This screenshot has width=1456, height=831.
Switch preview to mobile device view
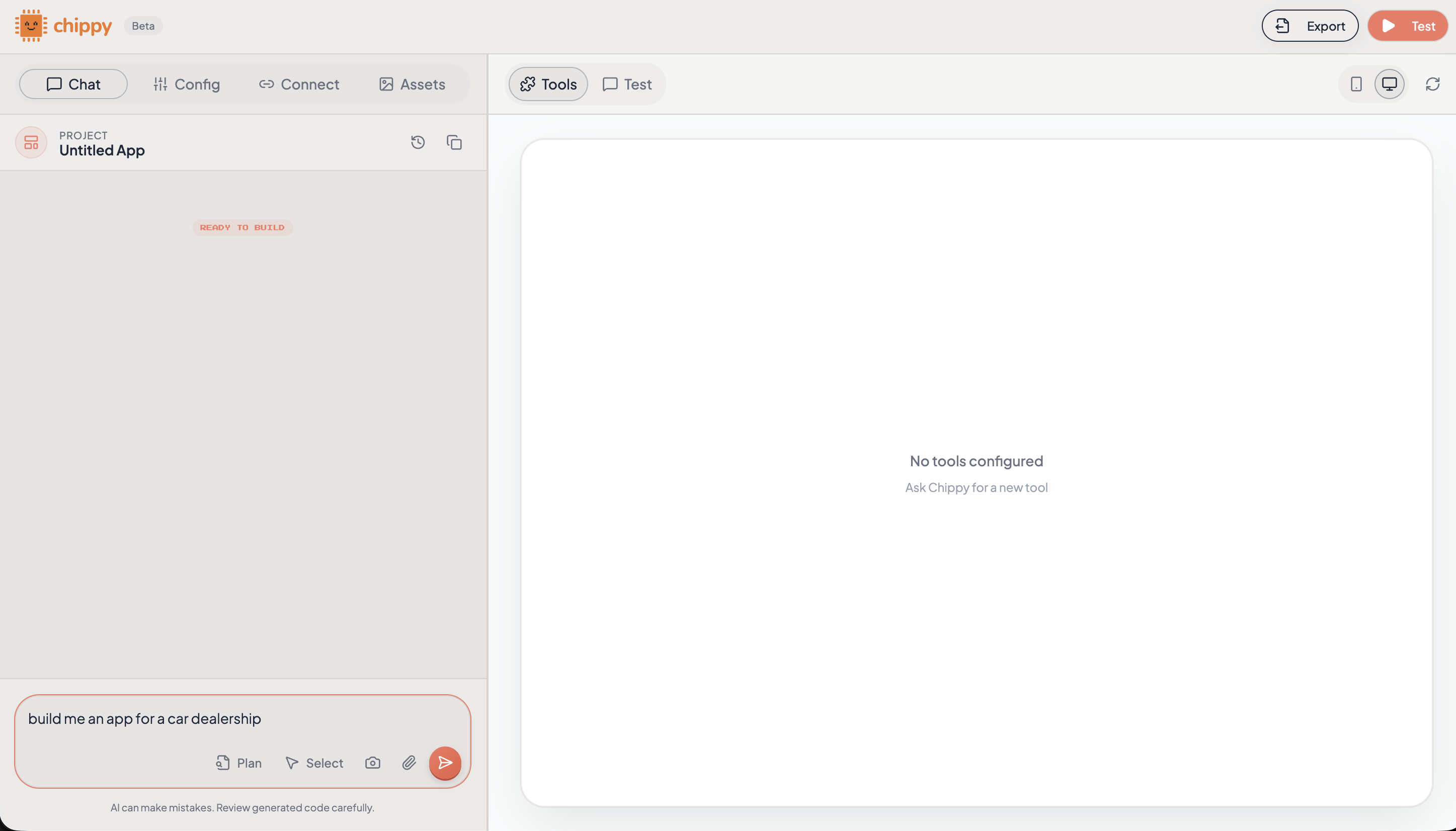pos(1356,84)
